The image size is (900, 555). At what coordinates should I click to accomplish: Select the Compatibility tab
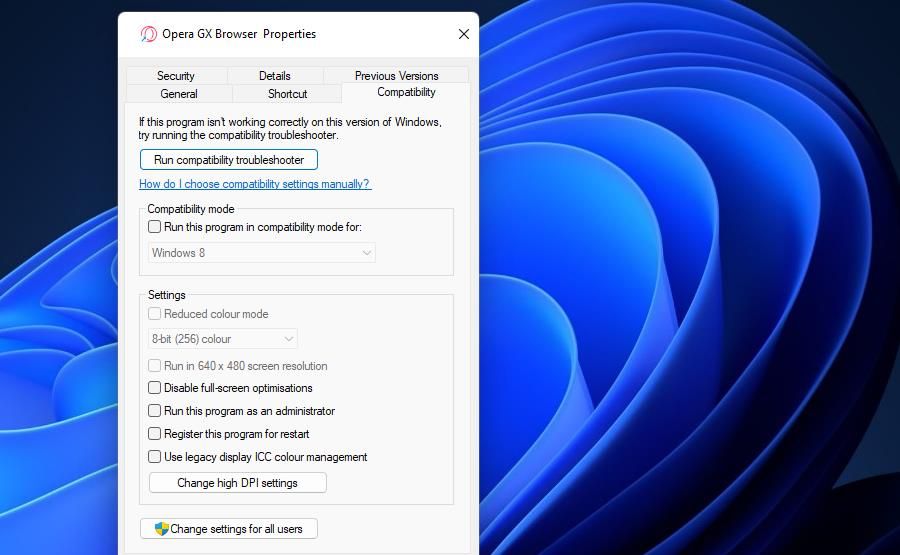click(x=406, y=92)
